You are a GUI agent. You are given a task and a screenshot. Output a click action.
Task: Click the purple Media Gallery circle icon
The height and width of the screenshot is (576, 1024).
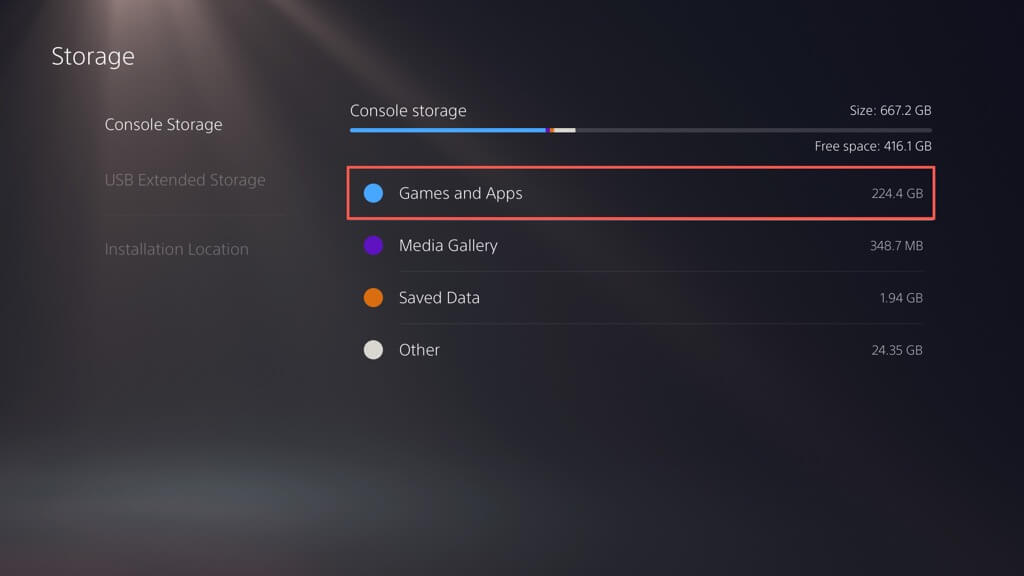pos(373,245)
